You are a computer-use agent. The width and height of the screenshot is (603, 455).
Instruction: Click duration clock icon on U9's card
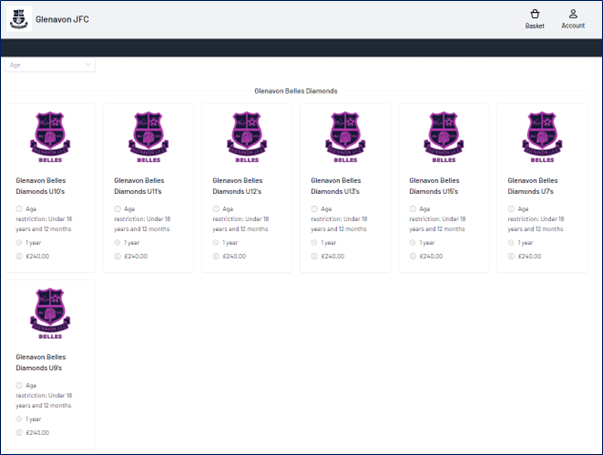pyautogui.click(x=19, y=419)
